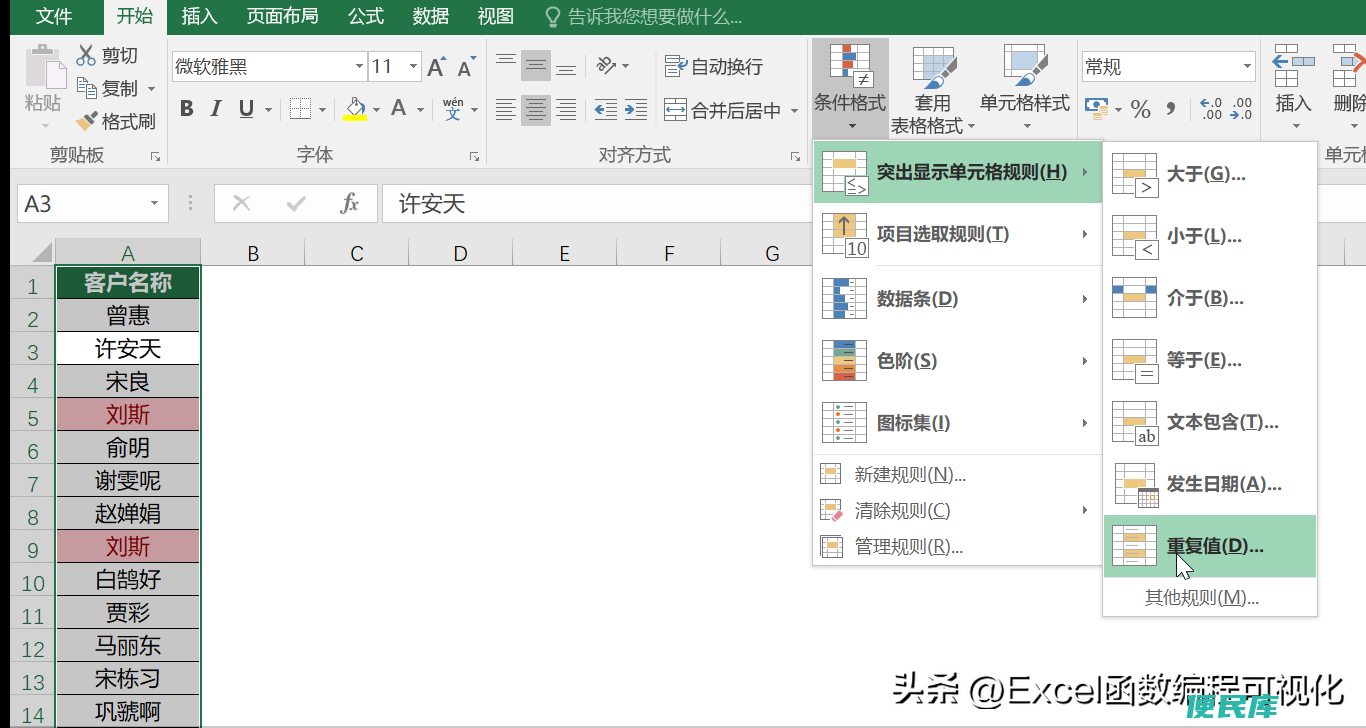Click the Increase Decimal icon
Screen dimensions: 1366x728
pyautogui.click(x=1210, y=109)
